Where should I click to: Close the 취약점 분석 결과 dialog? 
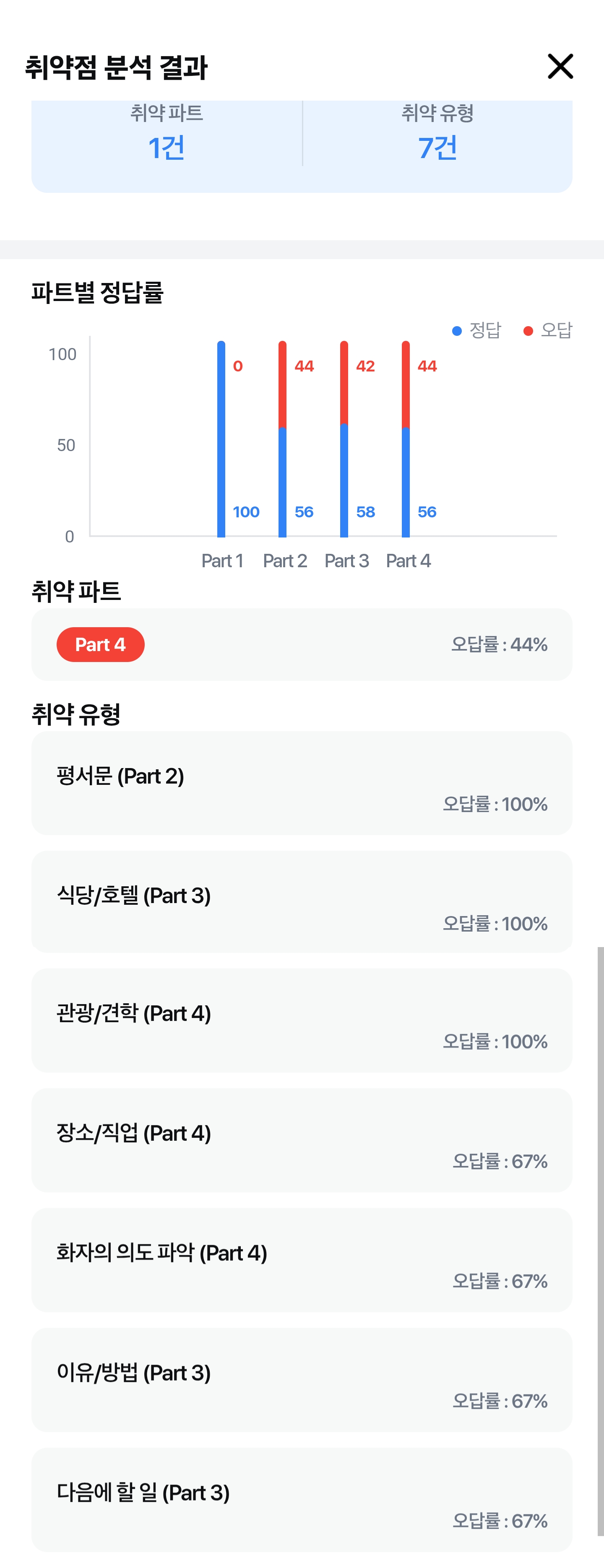(x=560, y=66)
